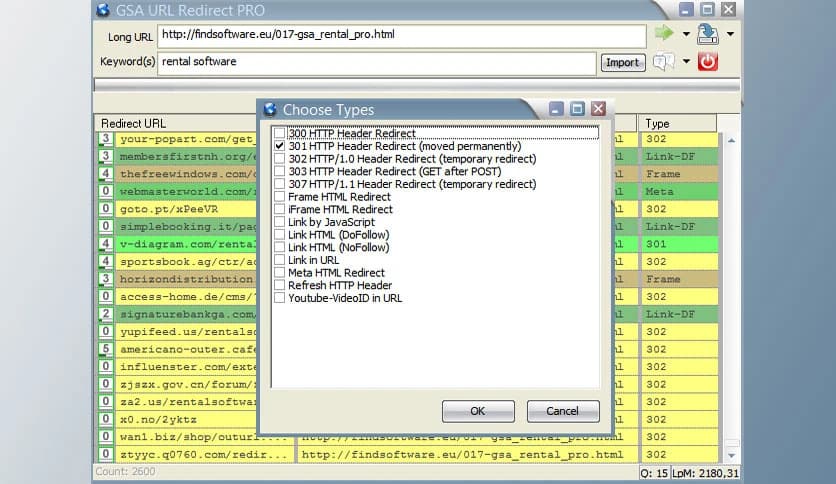The width and height of the screenshot is (836, 484).
Task: Select row za2.us/rentalsoftware
Action: coord(186,402)
